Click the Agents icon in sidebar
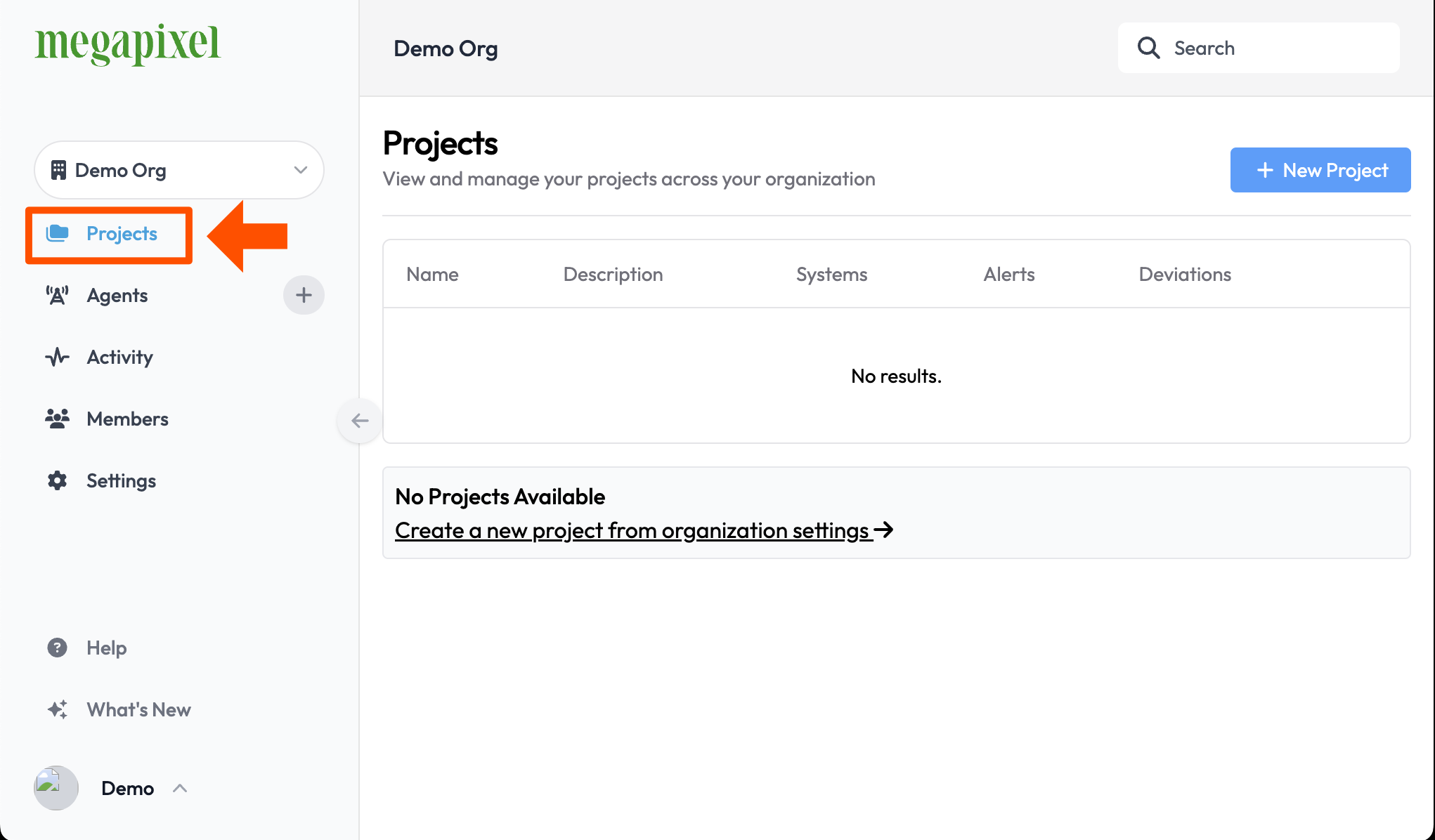This screenshot has width=1435, height=840. tap(57, 294)
